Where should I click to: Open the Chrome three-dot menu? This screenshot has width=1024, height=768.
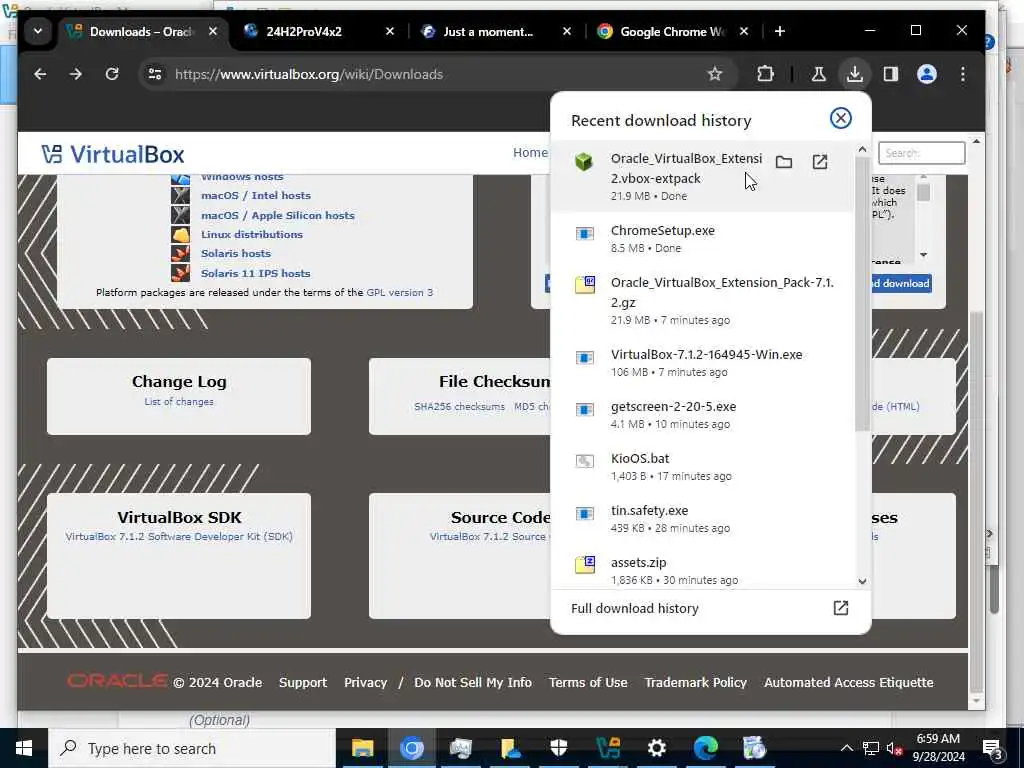click(x=963, y=74)
